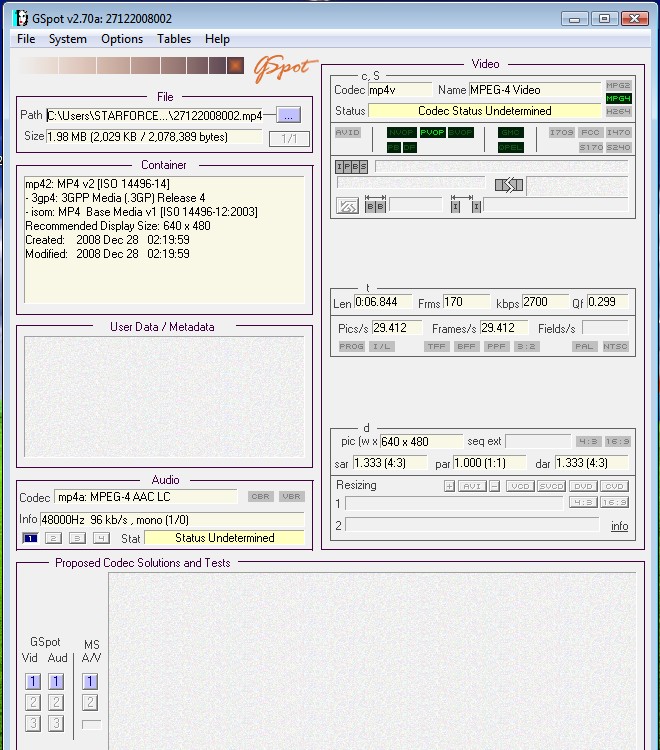Toggle 16:9 indicator beside seq ext
This screenshot has width=660, height=750.
click(x=617, y=441)
